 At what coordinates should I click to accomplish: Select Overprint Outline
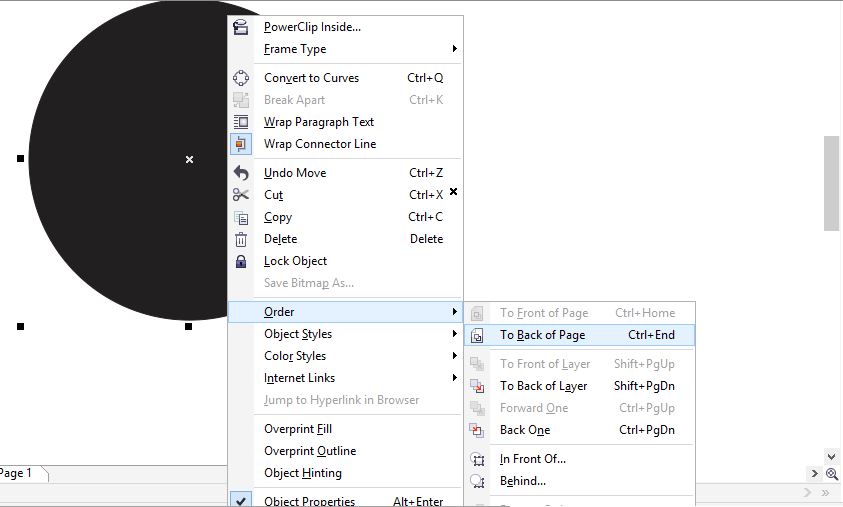click(345, 451)
